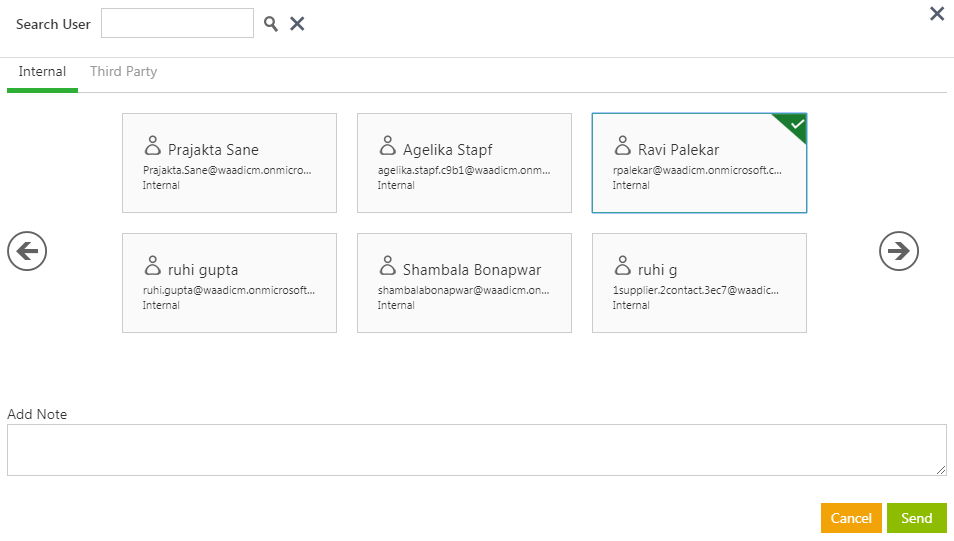Click the Search User label

click(x=53, y=24)
